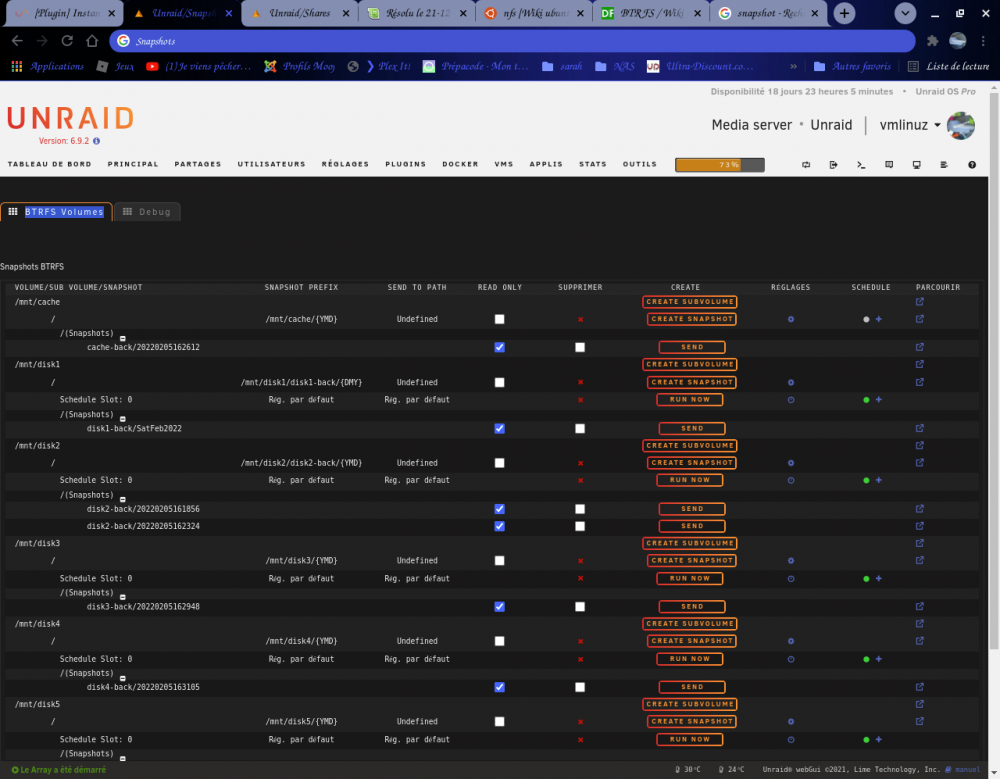Open browse link for /mnt/cache volume
Screen dimensions: 1000x779
pos(920,302)
